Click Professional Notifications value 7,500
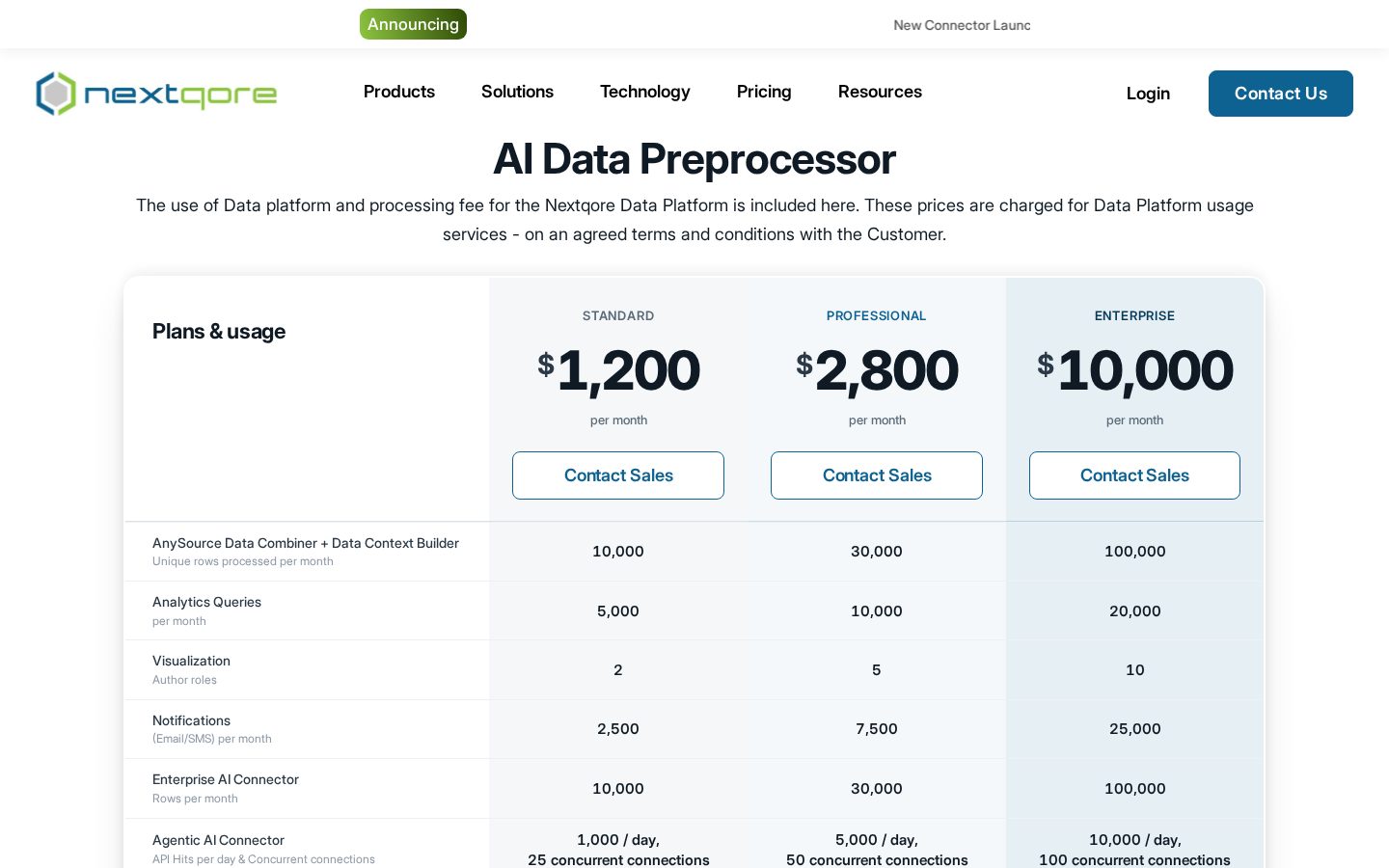Image resolution: width=1389 pixels, height=868 pixels. tap(877, 729)
